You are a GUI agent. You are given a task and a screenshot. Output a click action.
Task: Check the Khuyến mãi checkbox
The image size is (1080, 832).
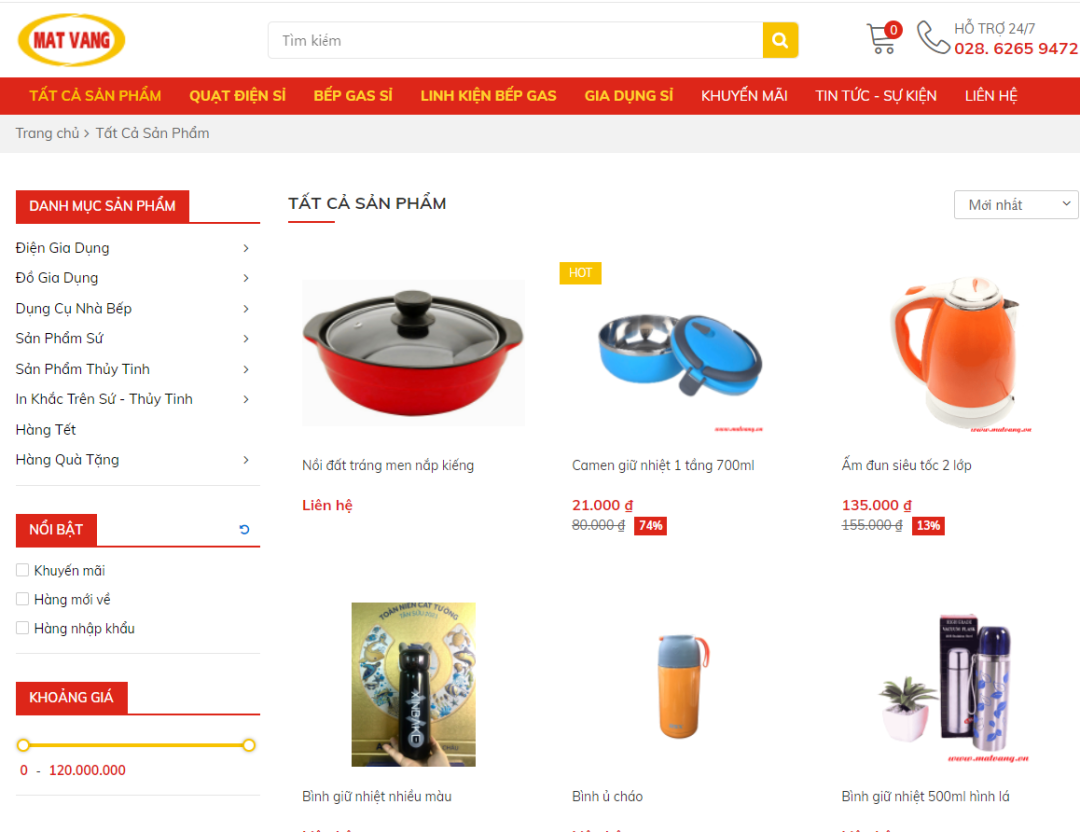pyautogui.click(x=23, y=570)
